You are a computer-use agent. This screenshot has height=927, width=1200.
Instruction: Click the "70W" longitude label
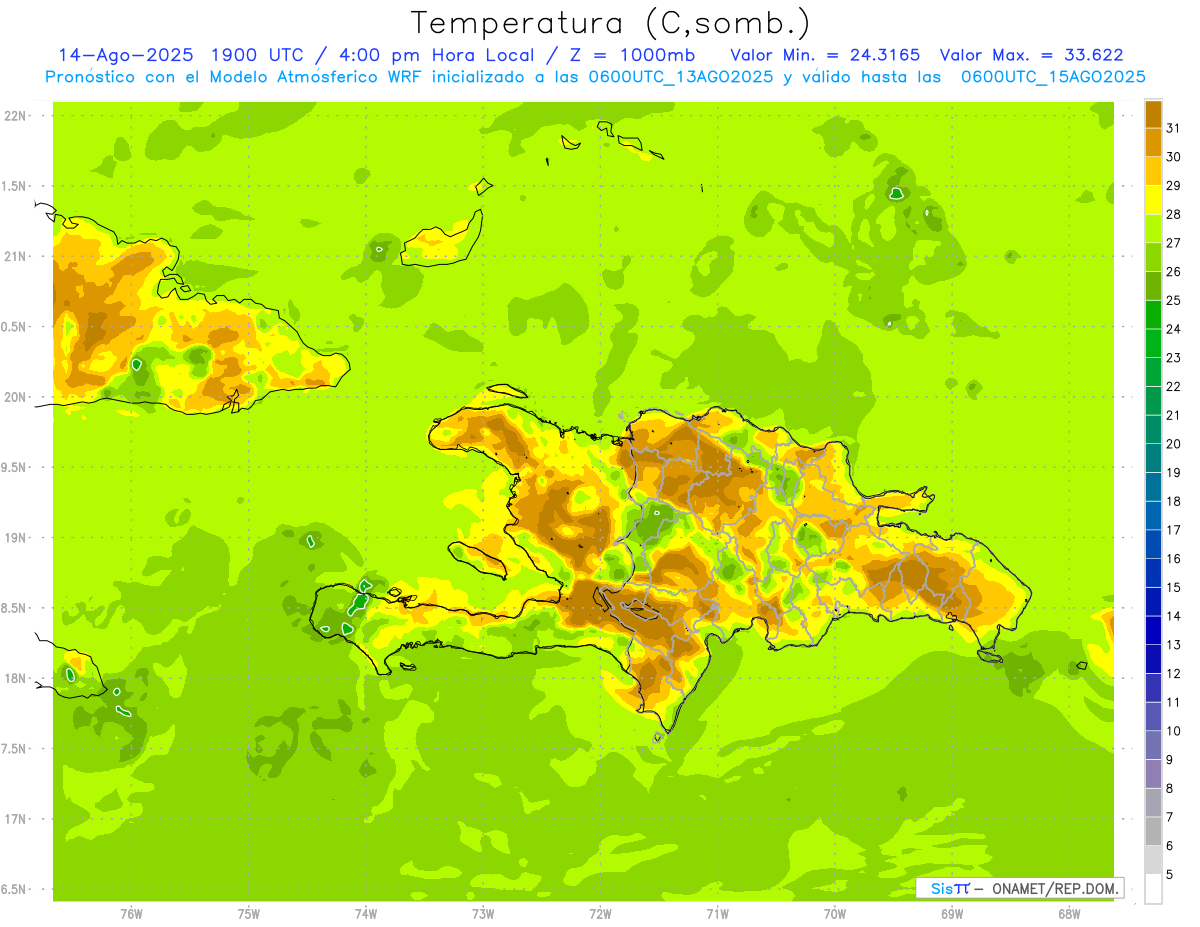(x=835, y=914)
